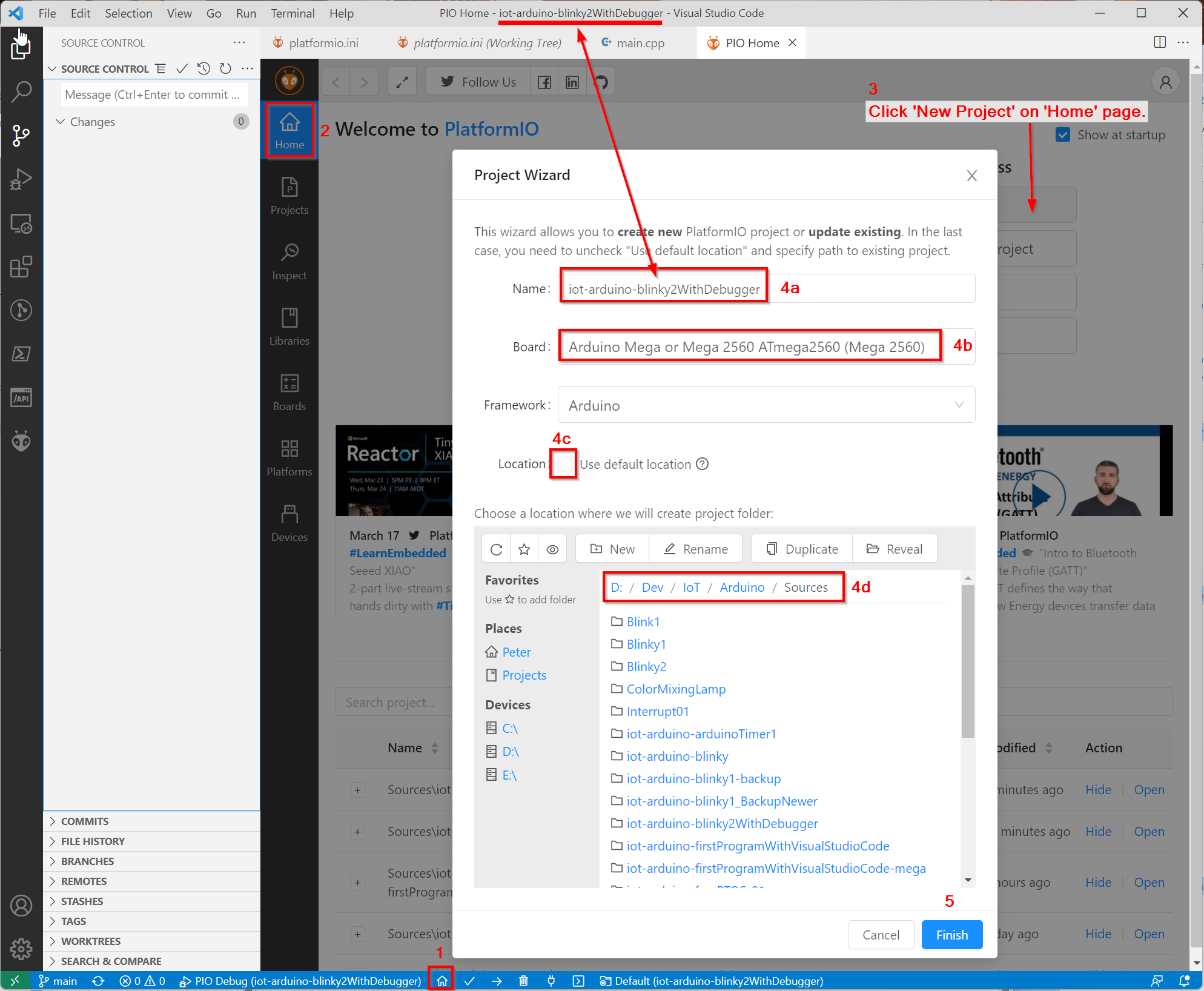
Task: Open the Manage gear icon
Action: coord(21,949)
